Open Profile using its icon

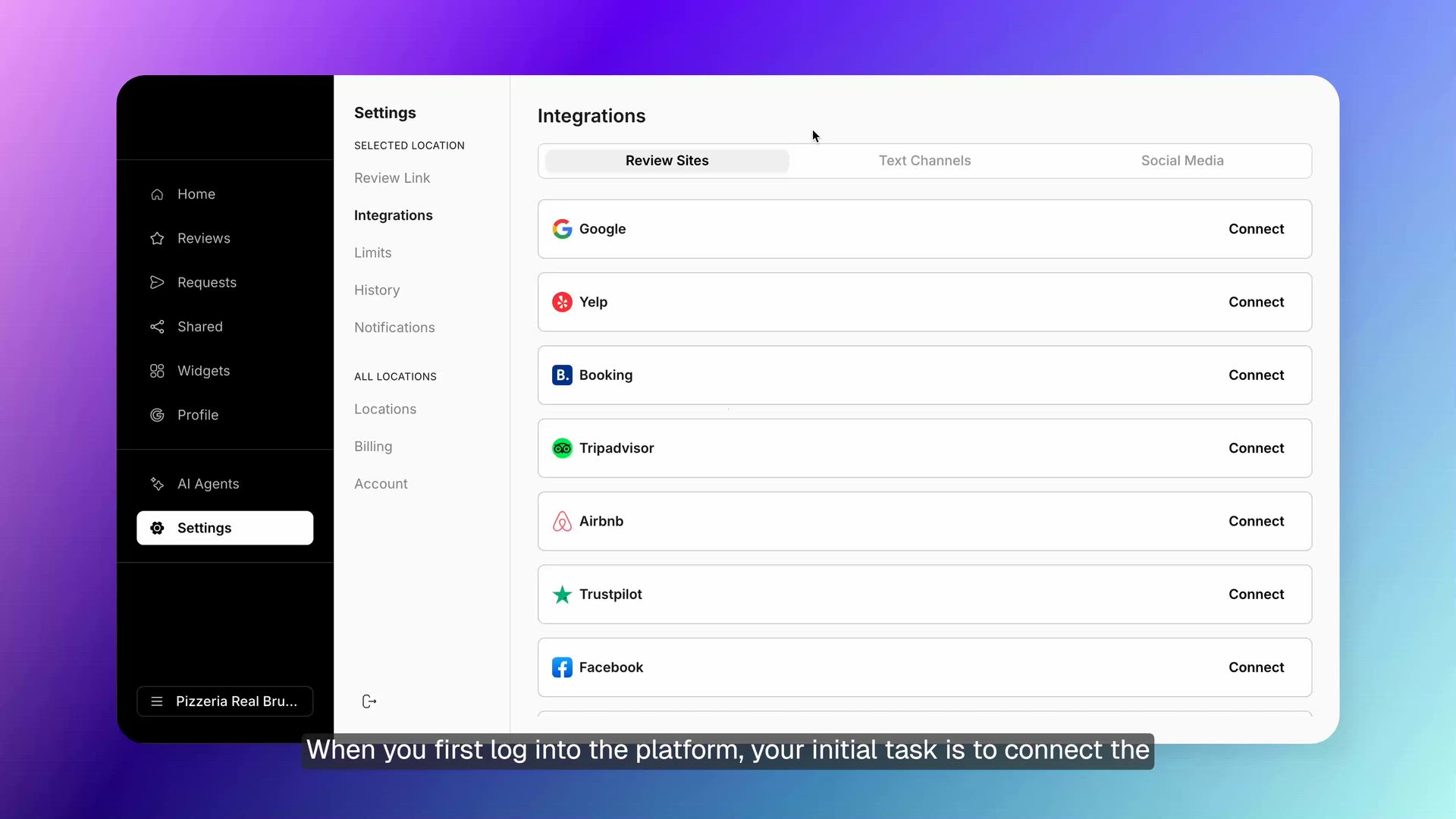(x=156, y=415)
